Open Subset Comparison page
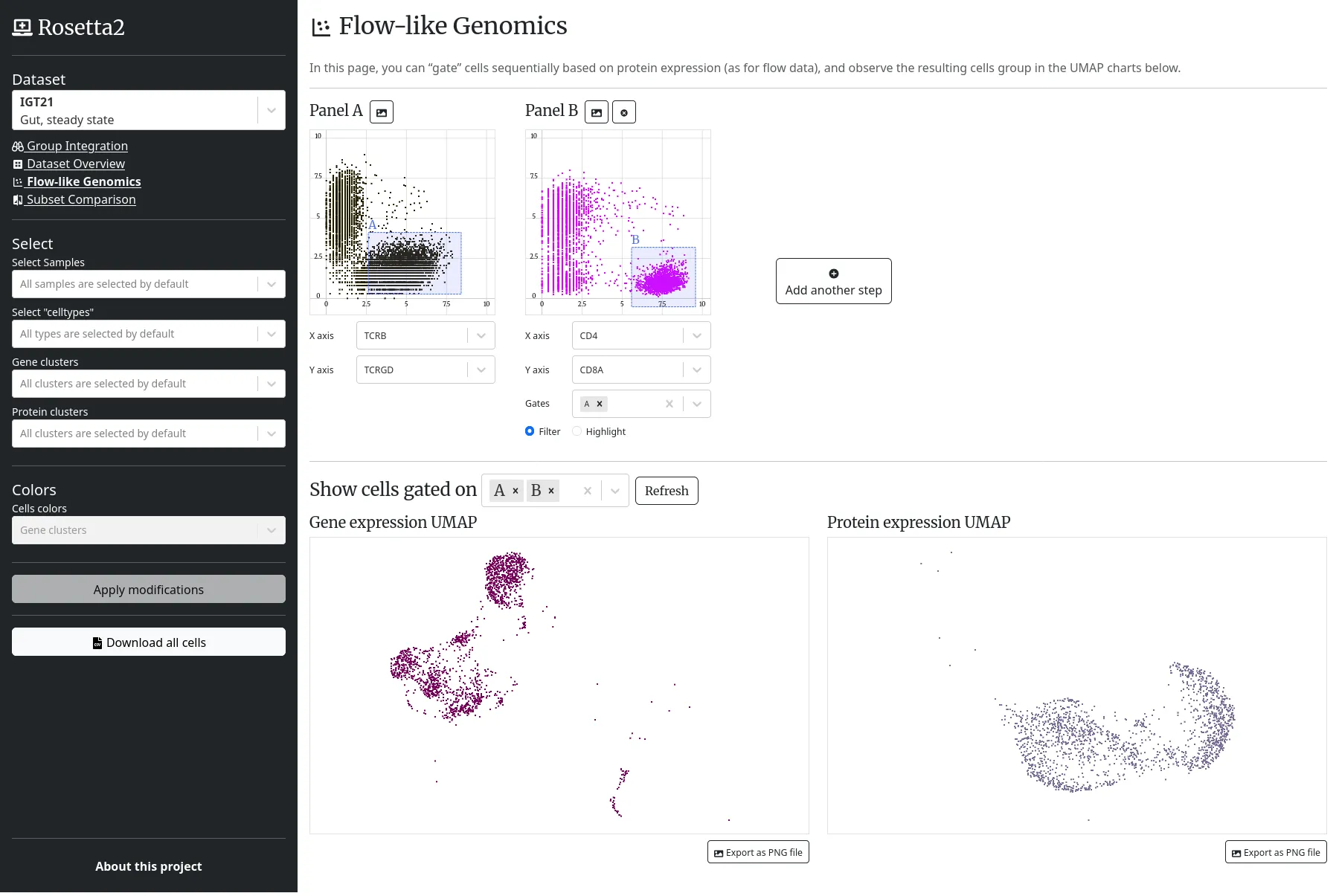This screenshot has height=896, width=1339. [x=81, y=199]
